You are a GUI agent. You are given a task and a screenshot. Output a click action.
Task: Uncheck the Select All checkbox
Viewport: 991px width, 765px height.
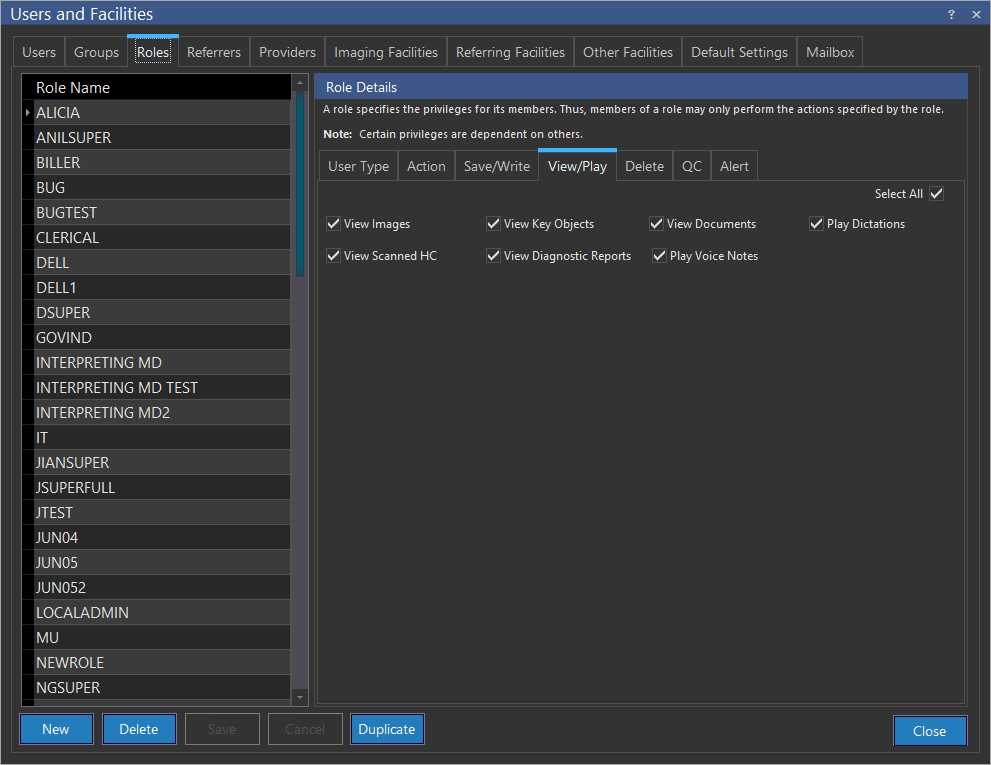(x=936, y=194)
